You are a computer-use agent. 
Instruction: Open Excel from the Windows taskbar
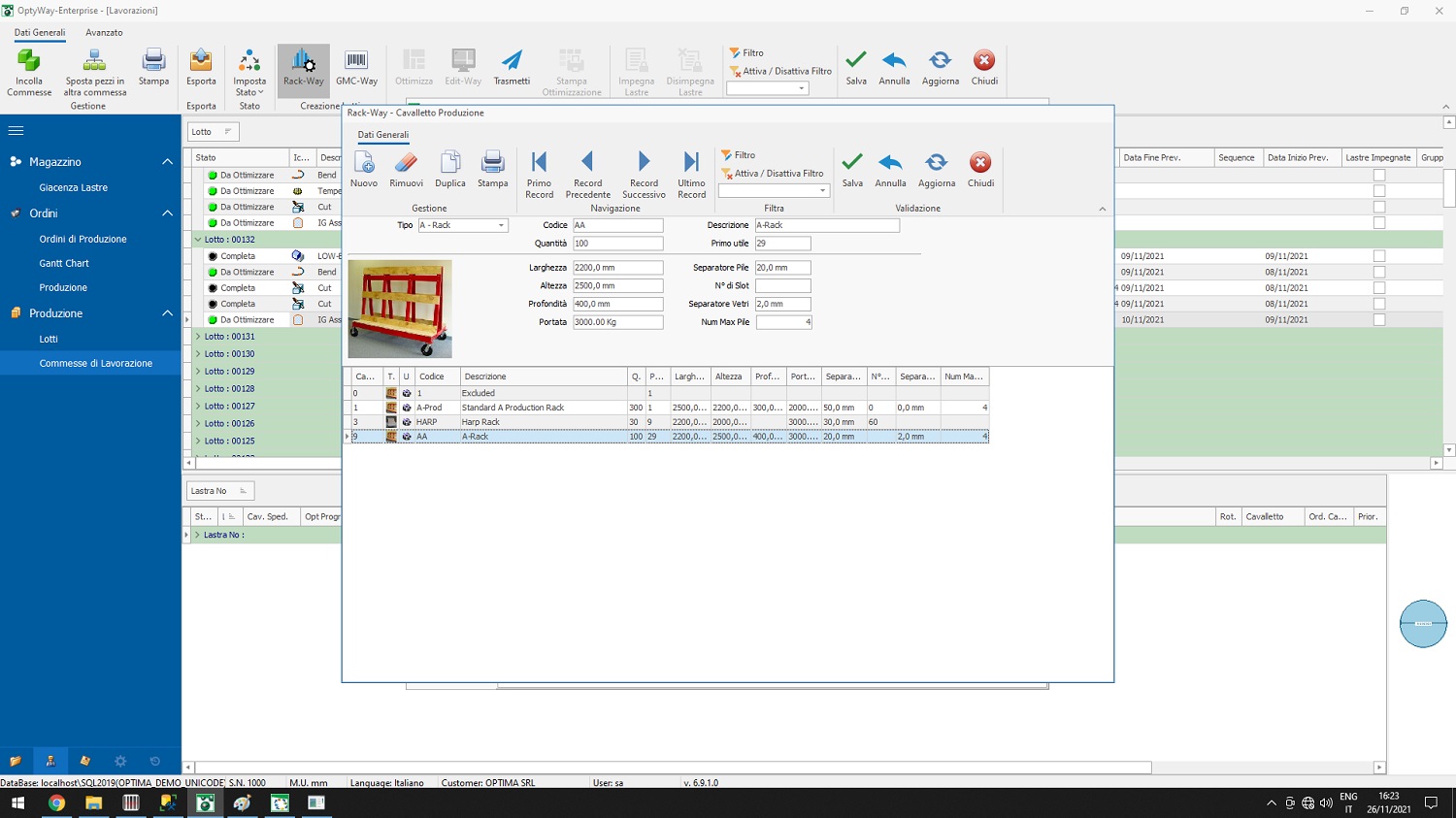(280, 802)
